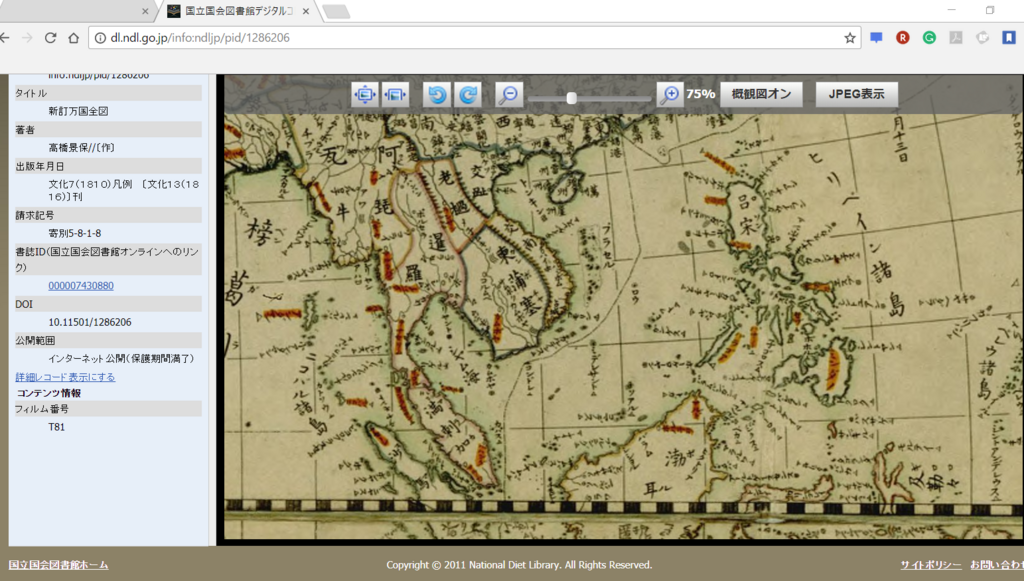Click the DOI value 10.11501/1286206

(x=90, y=322)
